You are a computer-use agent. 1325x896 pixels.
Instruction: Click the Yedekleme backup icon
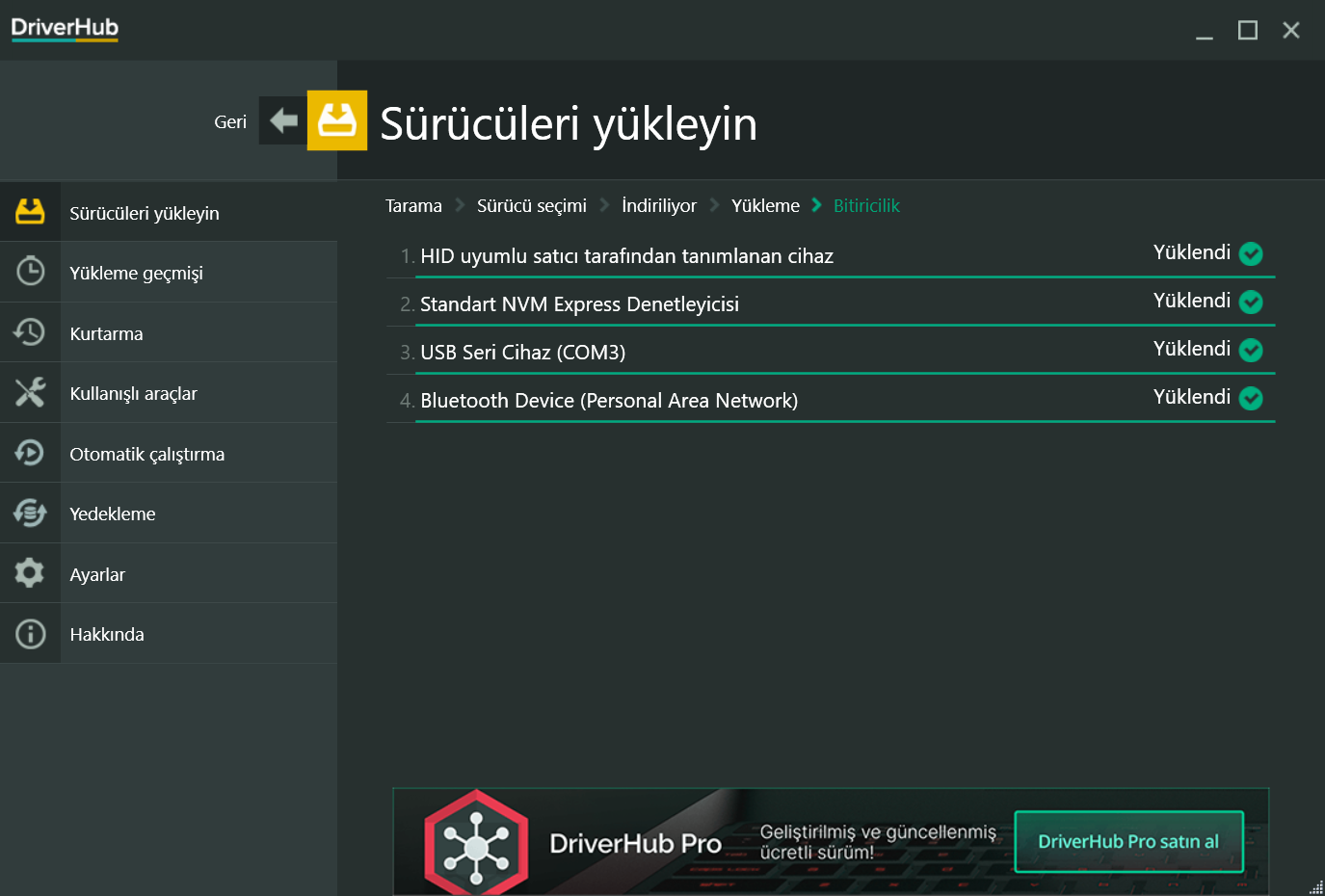30,513
